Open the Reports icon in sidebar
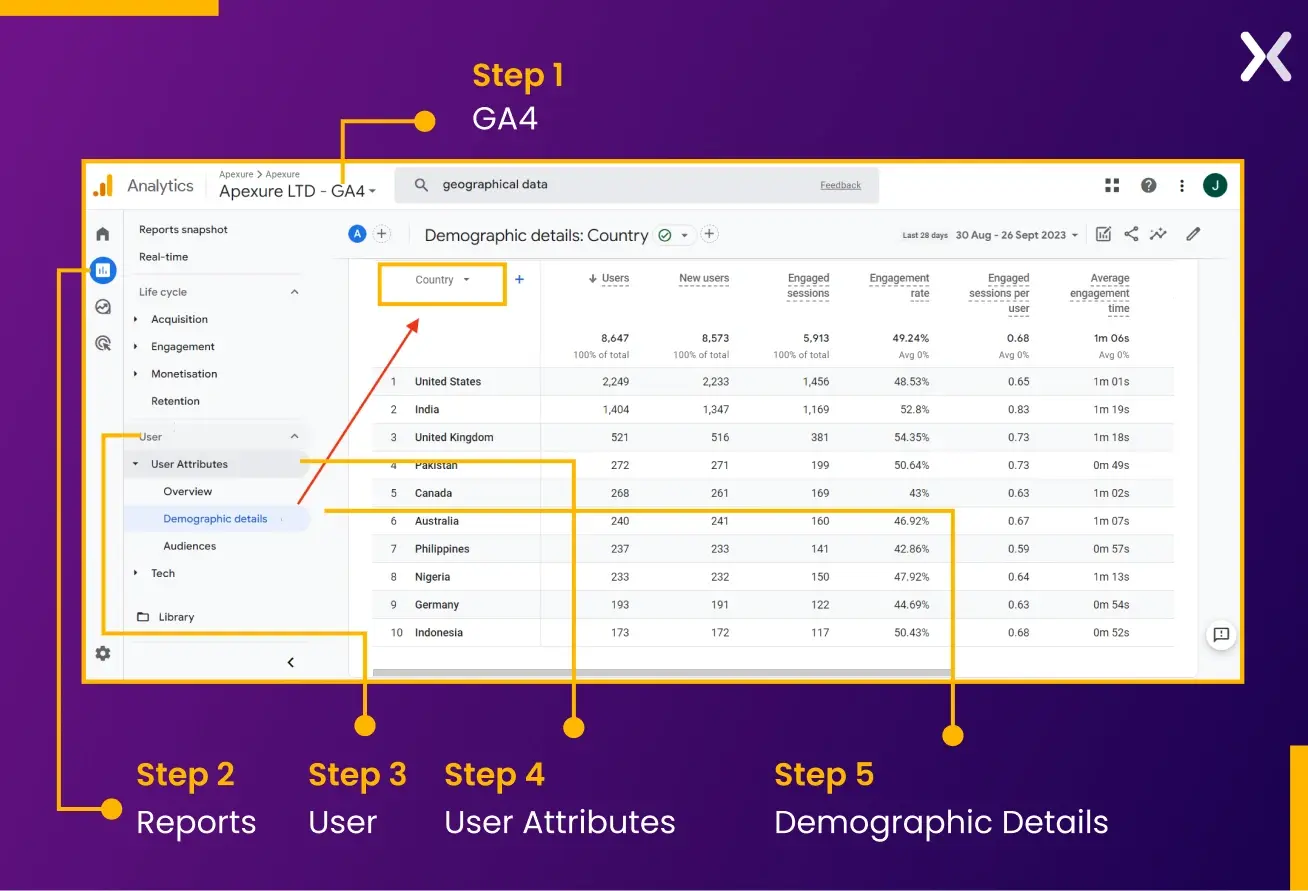 (x=103, y=270)
